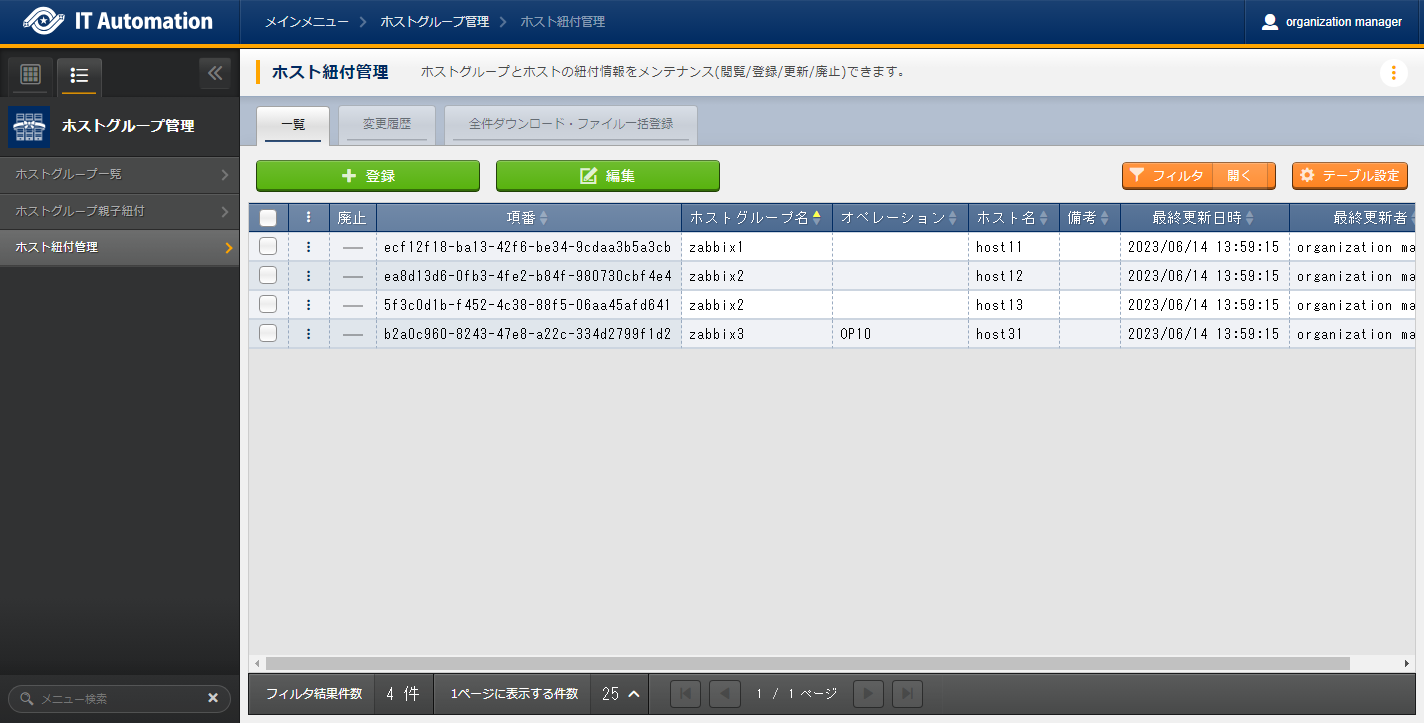Open the rows-per-page 25 dropdown

(620, 694)
